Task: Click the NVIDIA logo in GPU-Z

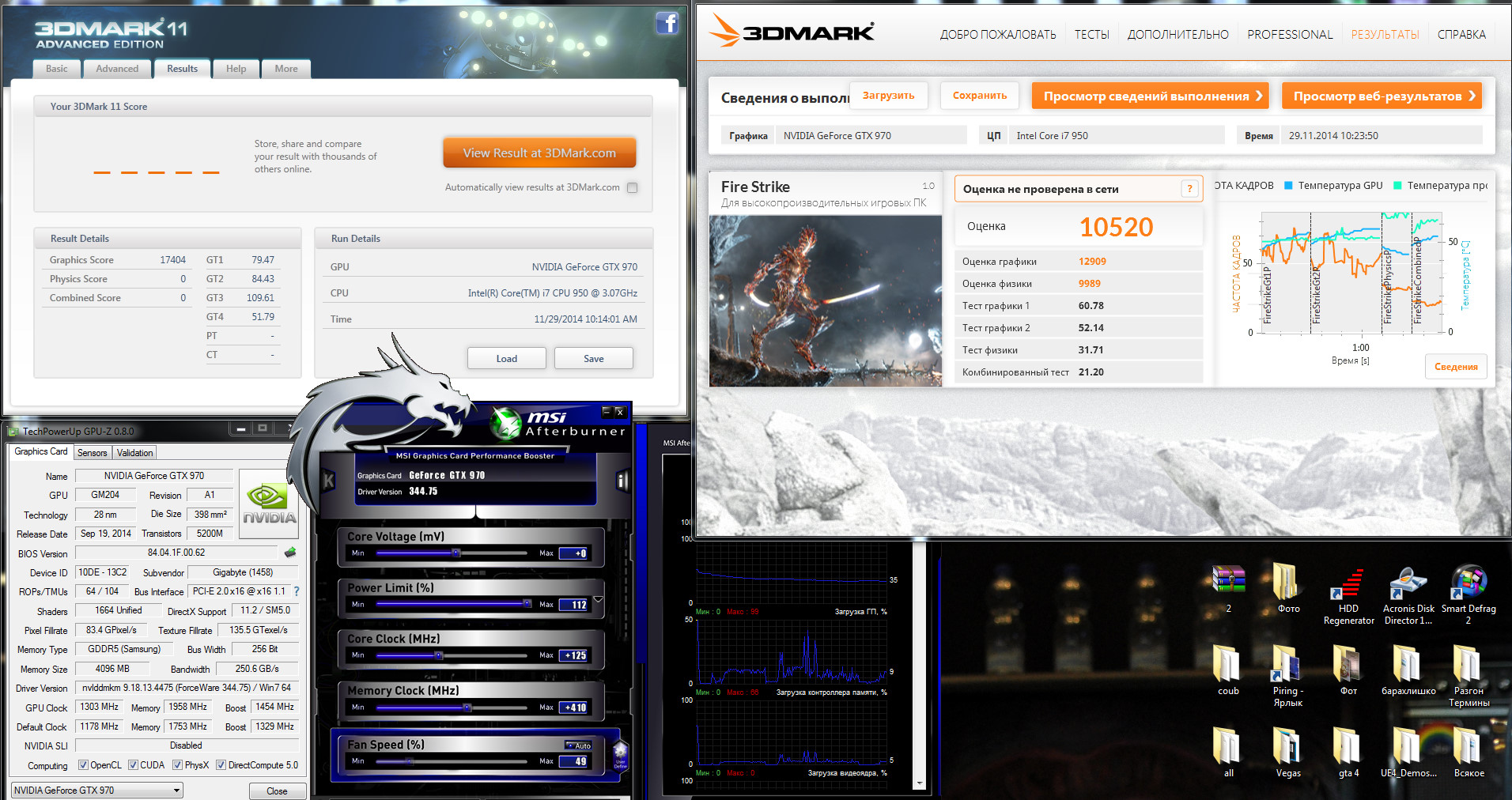Action: pos(269,504)
